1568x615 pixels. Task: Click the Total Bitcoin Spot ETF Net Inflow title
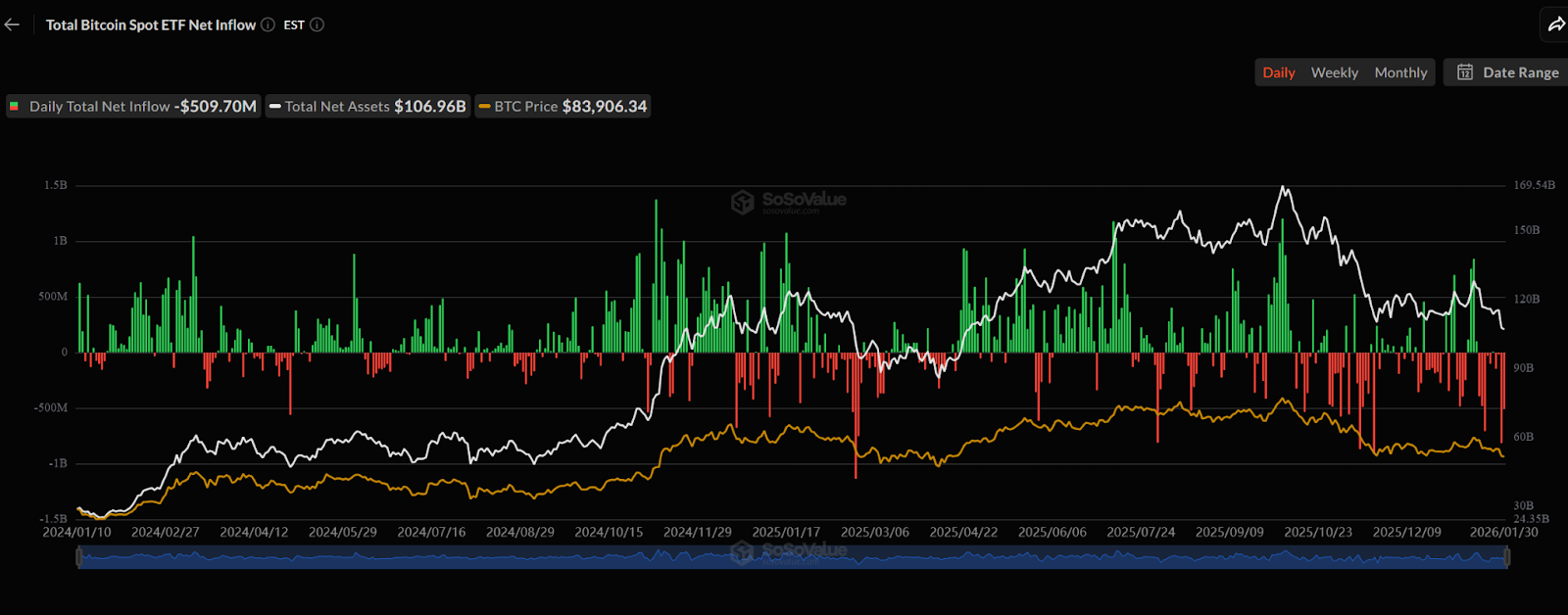pyautogui.click(x=151, y=25)
